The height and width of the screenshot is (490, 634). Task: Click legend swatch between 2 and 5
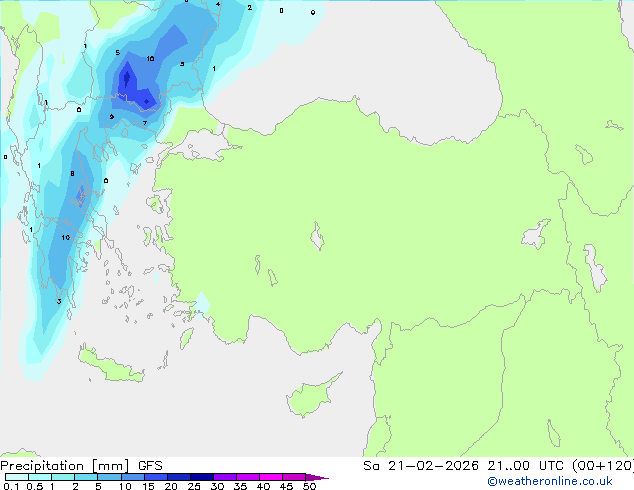(x=86, y=477)
